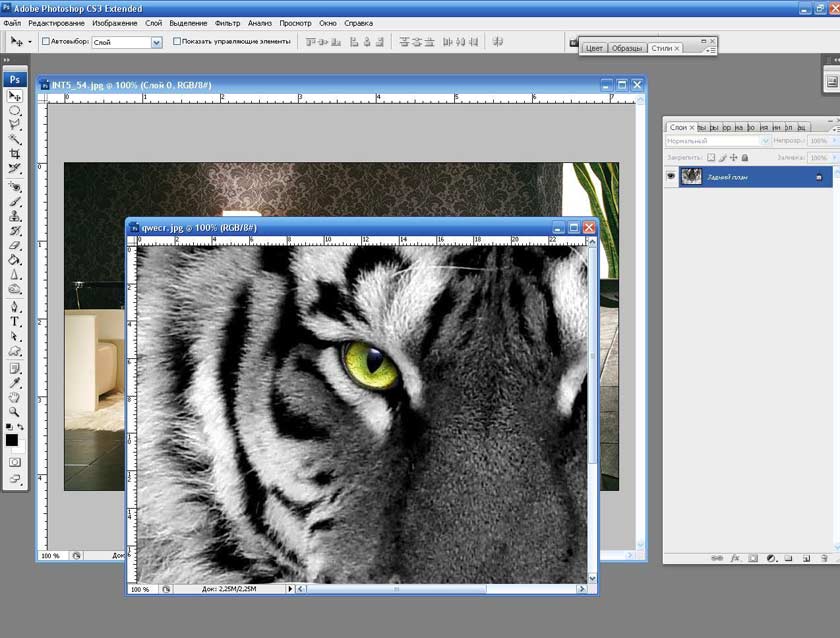The height and width of the screenshot is (638, 840).
Task: Choose the Horizontal Type tool
Action: [x=15, y=322]
